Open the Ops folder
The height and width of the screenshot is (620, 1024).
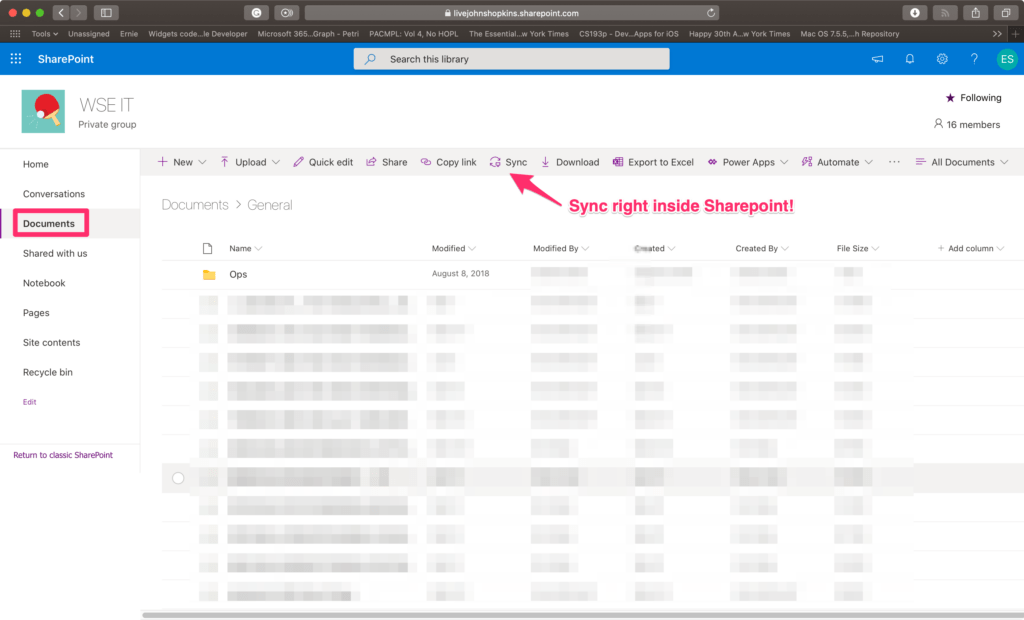tap(238, 274)
